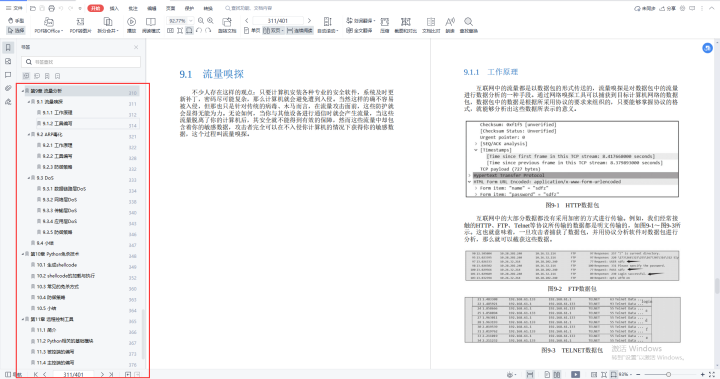720x379 pixels.
Task: Open the share (分享) option
Action: click(x=668, y=8)
